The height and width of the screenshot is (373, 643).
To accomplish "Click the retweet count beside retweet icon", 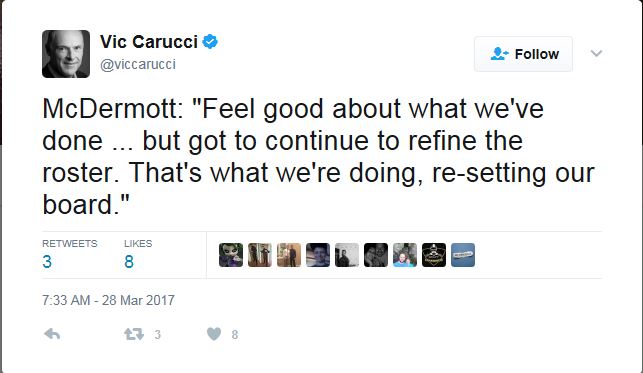I will pyautogui.click(x=157, y=335).
